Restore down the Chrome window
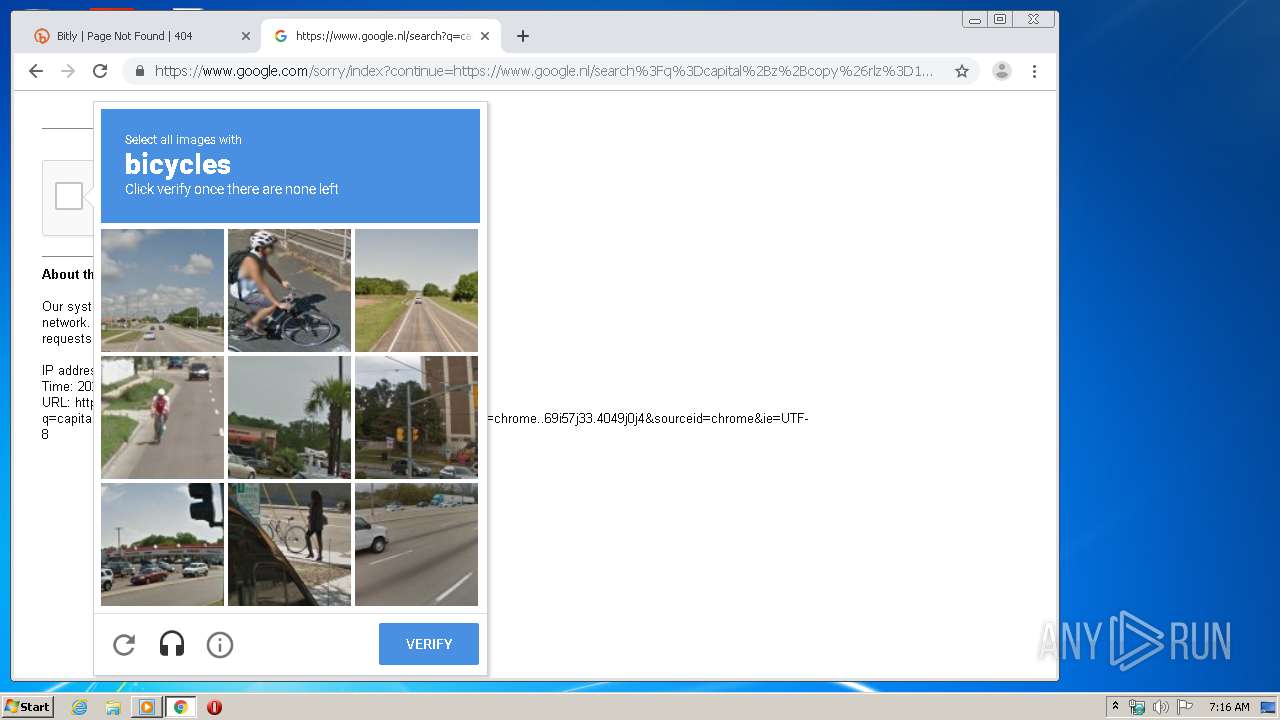 (x=1000, y=19)
